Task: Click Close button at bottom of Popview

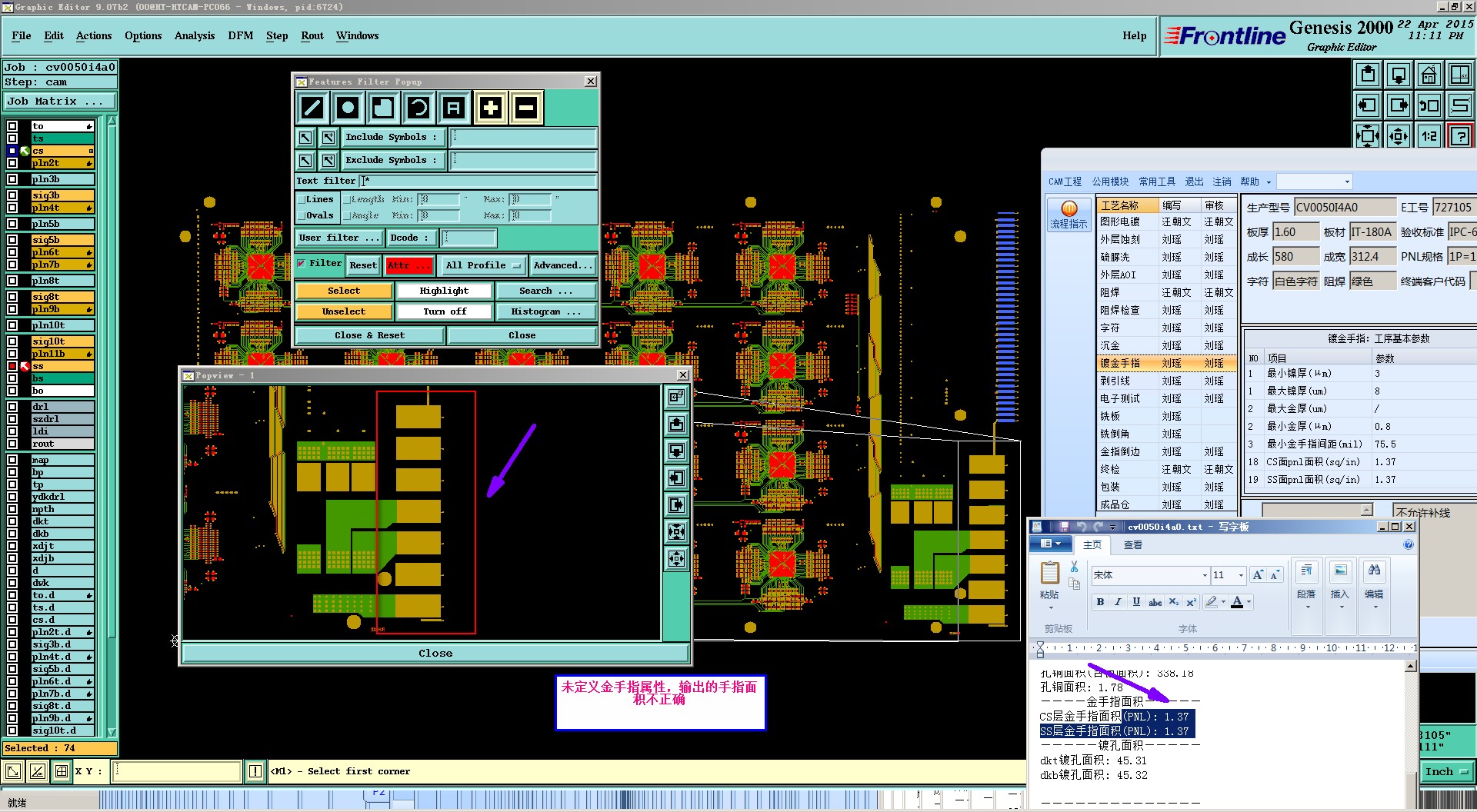Action: coord(435,653)
